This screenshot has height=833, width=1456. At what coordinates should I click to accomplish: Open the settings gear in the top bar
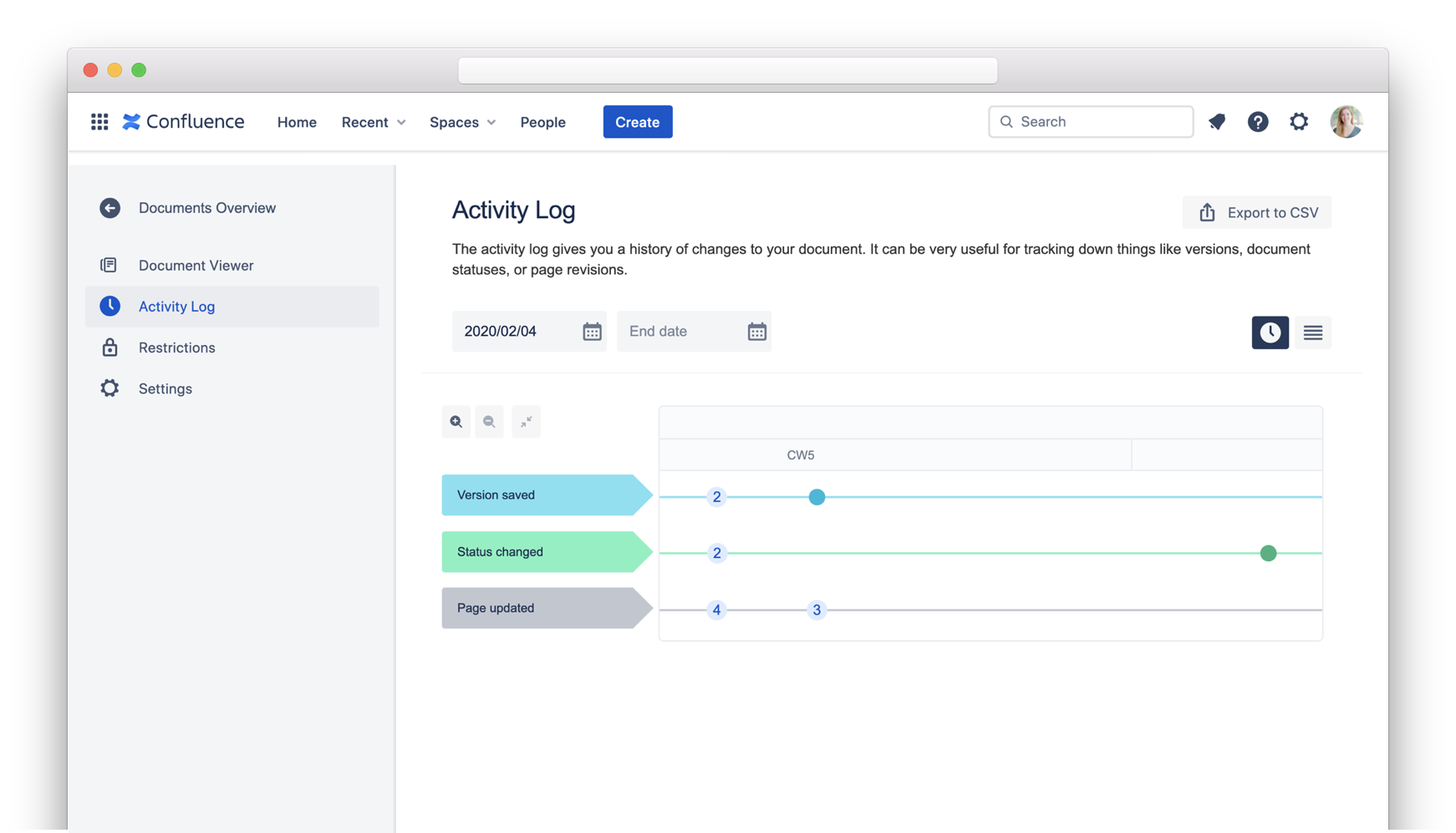1298,122
